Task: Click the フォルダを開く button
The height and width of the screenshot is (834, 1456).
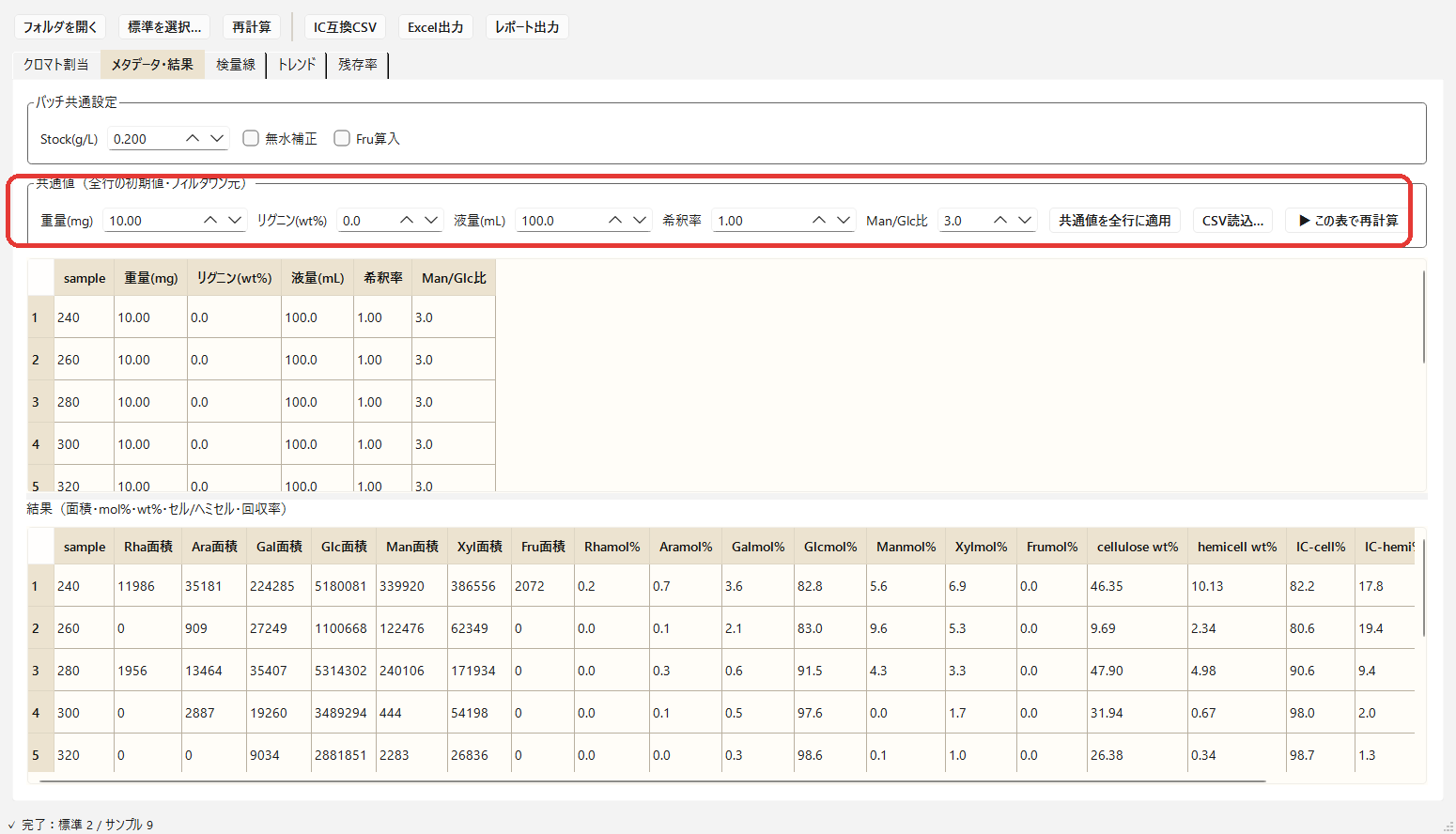Action: 60,27
